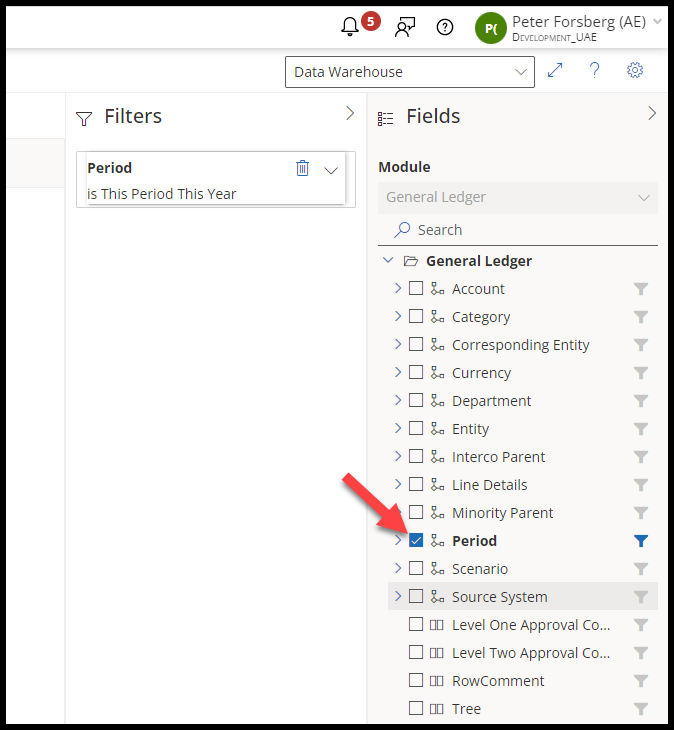Click the fields Search input box

point(530,230)
